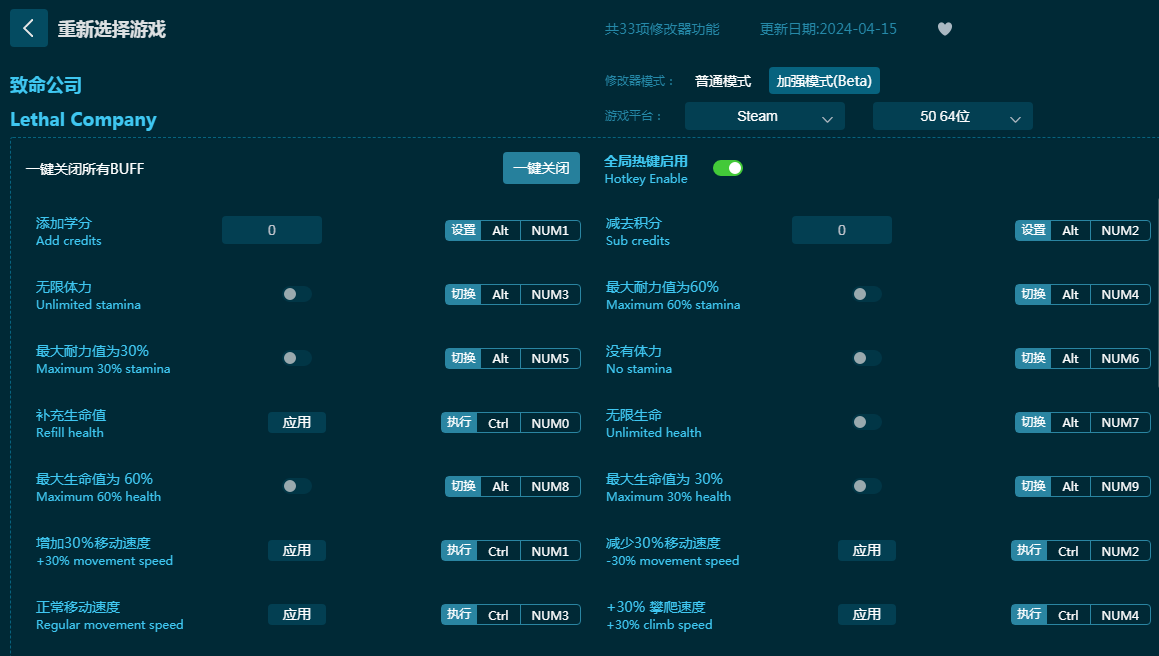The height and width of the screenshot is (656, 1159).
Task: Apply -30% movement speed
Action: [x=867, y=550]
